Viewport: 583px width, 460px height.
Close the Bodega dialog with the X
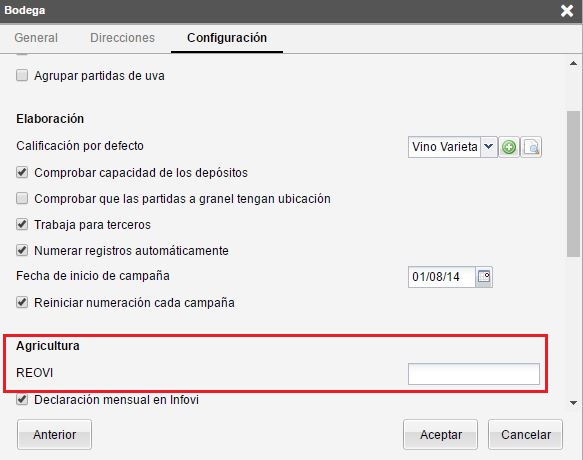point(567,11)
